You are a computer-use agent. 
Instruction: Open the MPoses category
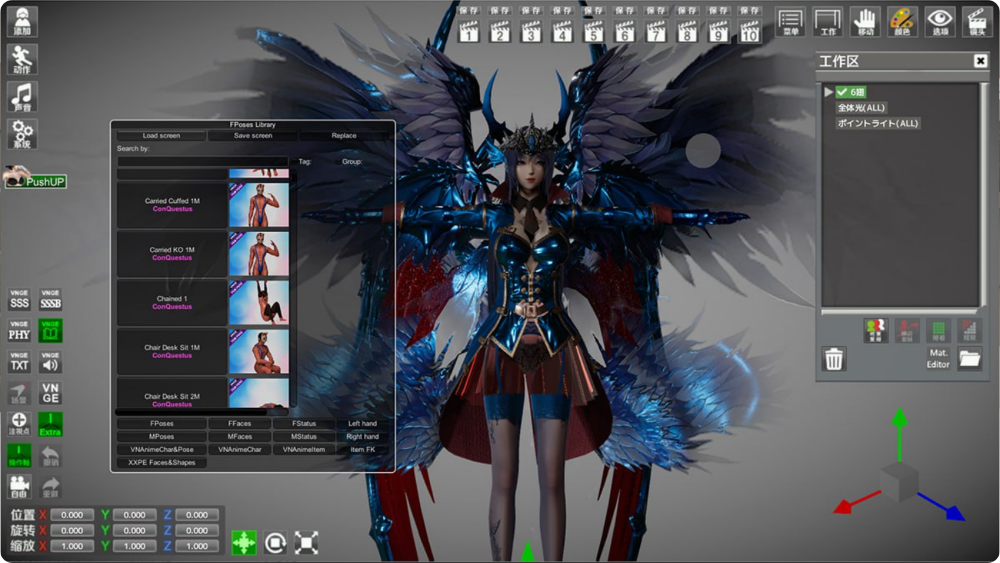coord(161,437)
